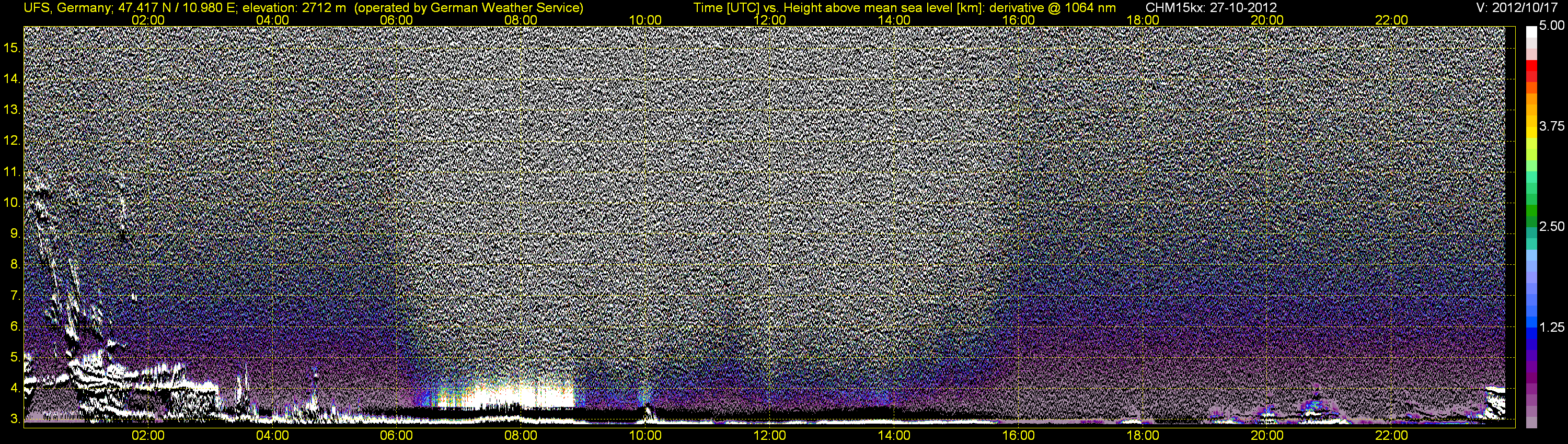Click the '12.' height axis label
Viewport: 1568px width, 444px height.
tap(13, 141)
